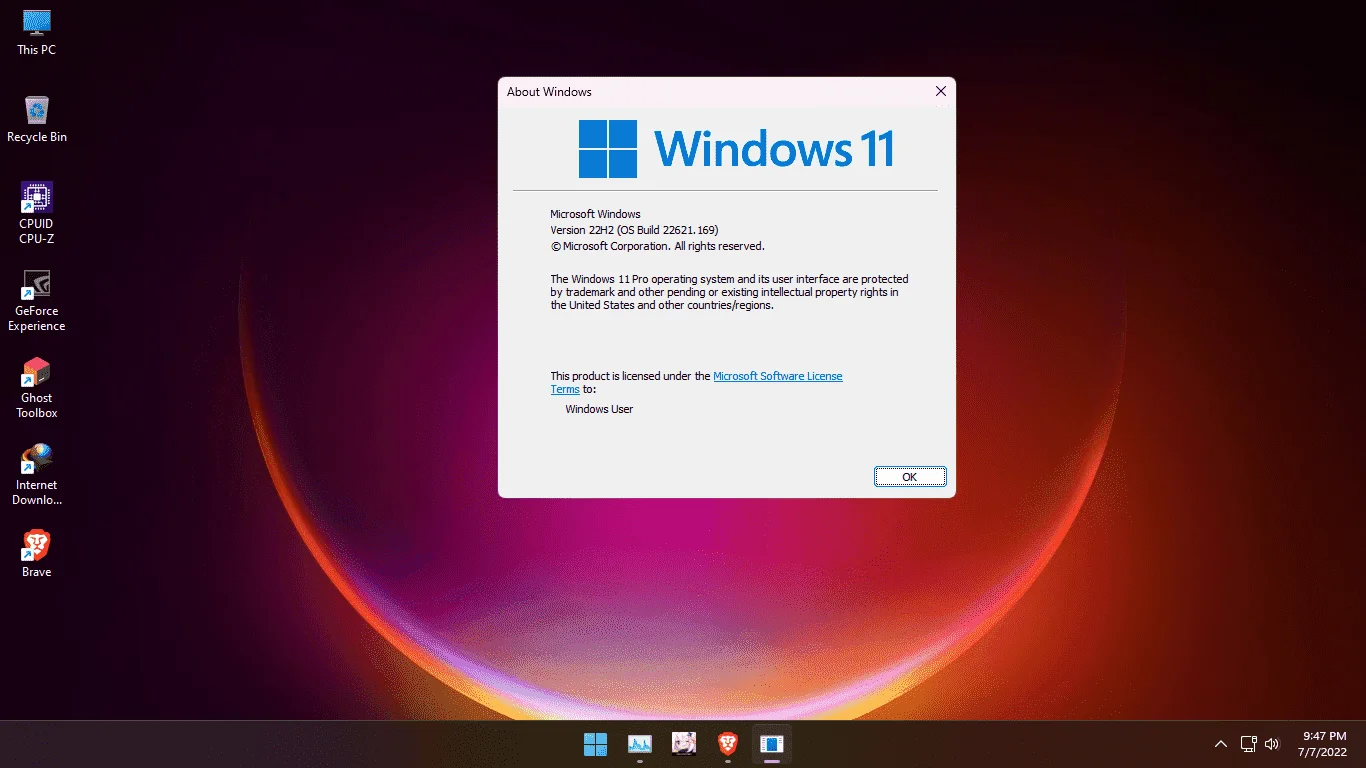Click the Windows 11 logo in the dialog

736,149
